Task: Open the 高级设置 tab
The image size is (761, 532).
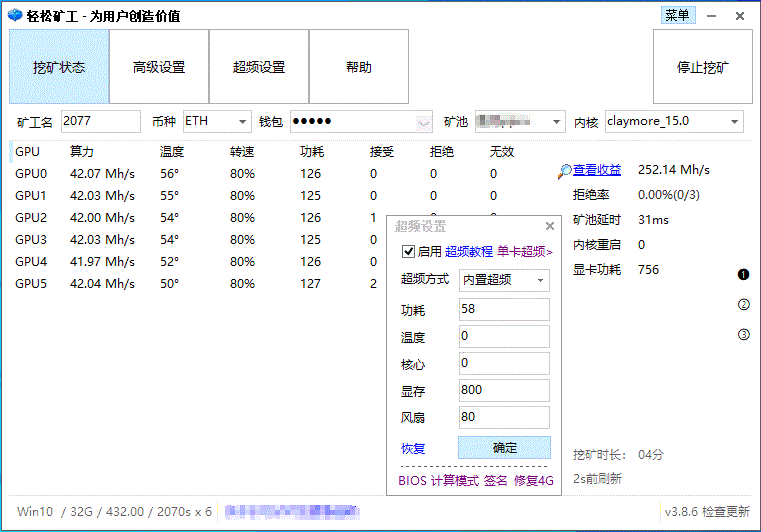Action: [159, 66]
